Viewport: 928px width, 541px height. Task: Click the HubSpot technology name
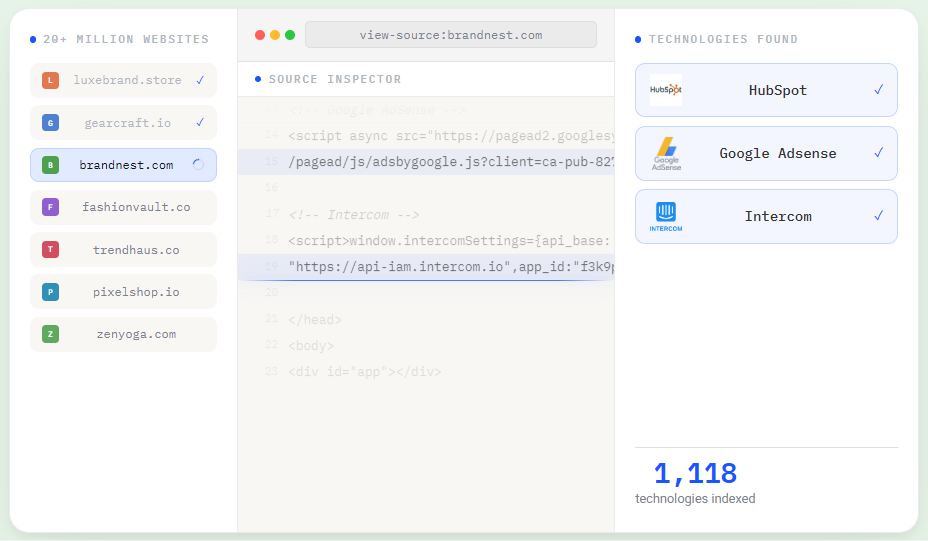point(778,91)
